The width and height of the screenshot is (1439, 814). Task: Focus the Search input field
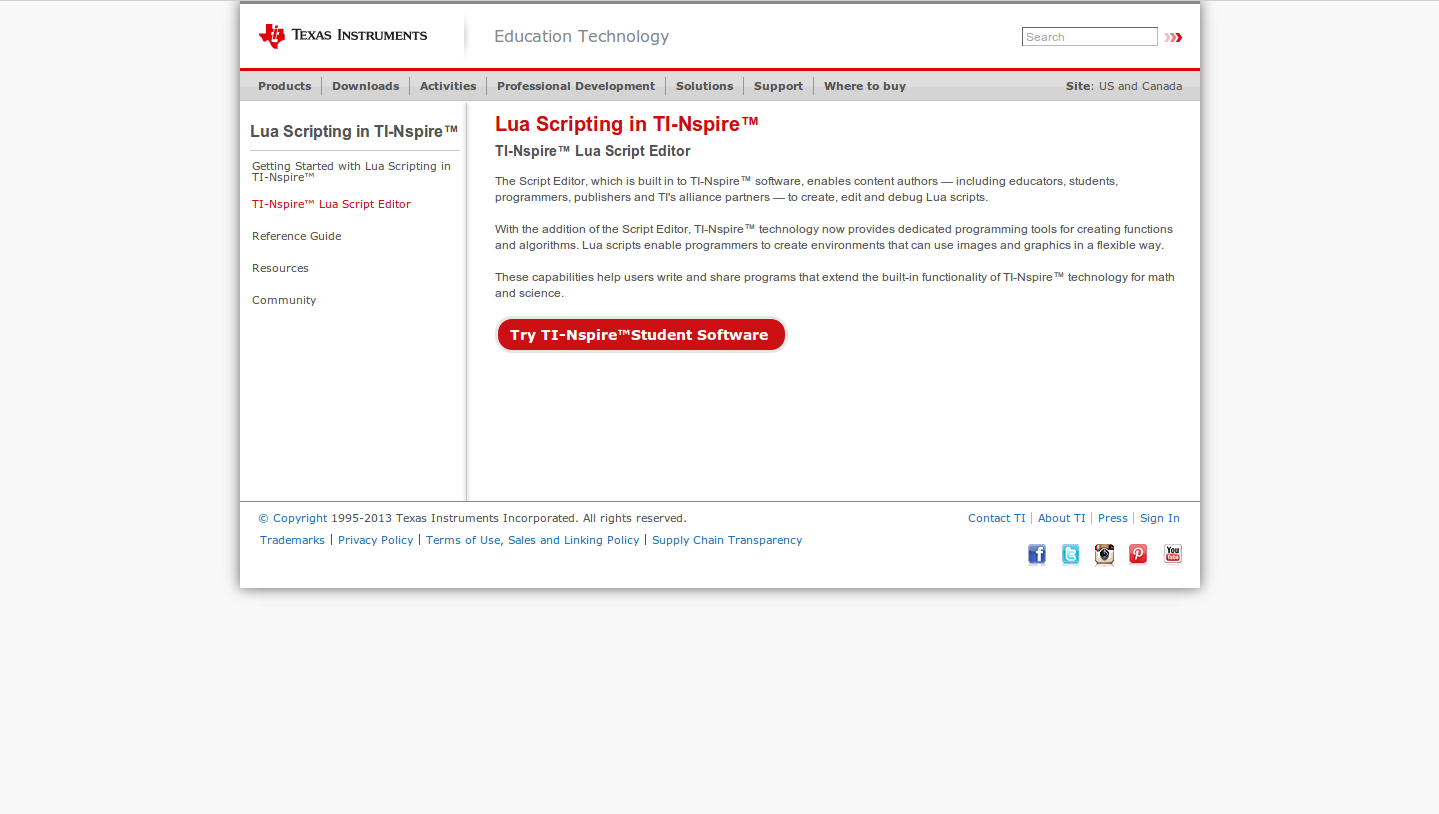coord(1089,37)
